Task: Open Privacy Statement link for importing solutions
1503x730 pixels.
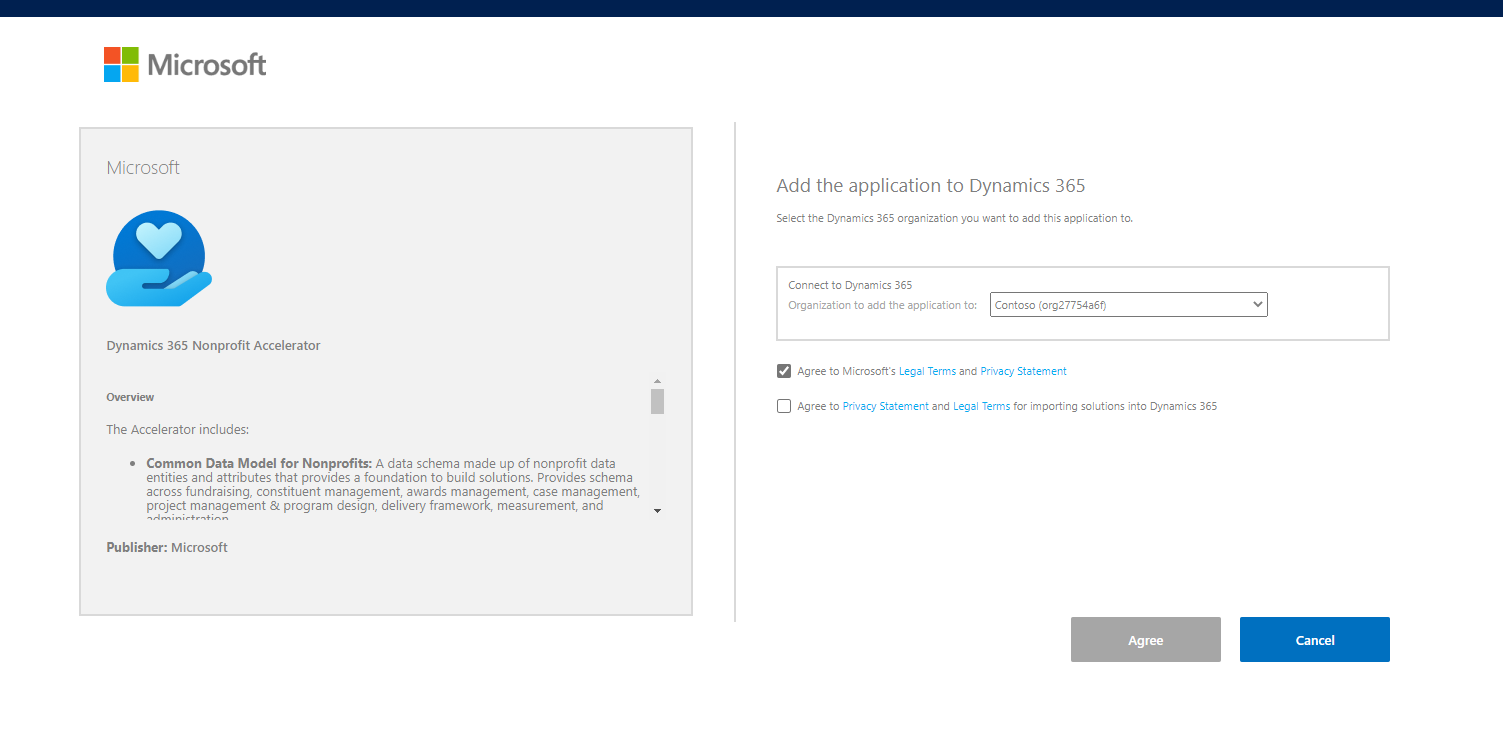Action: [885, 407]
